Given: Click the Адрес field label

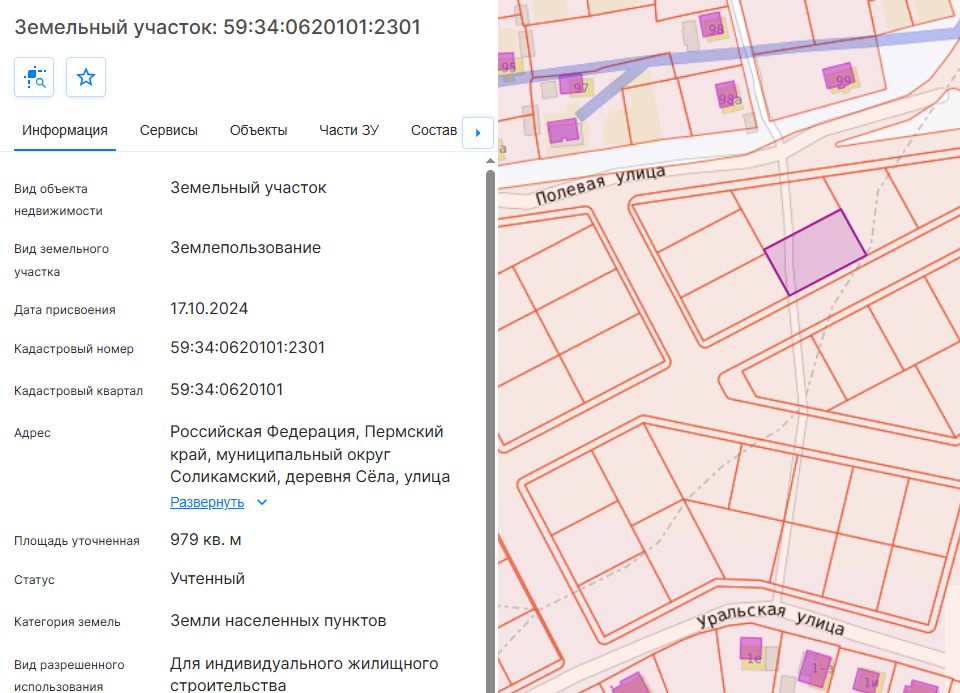Looking at the screenshot, I should 32,433.
